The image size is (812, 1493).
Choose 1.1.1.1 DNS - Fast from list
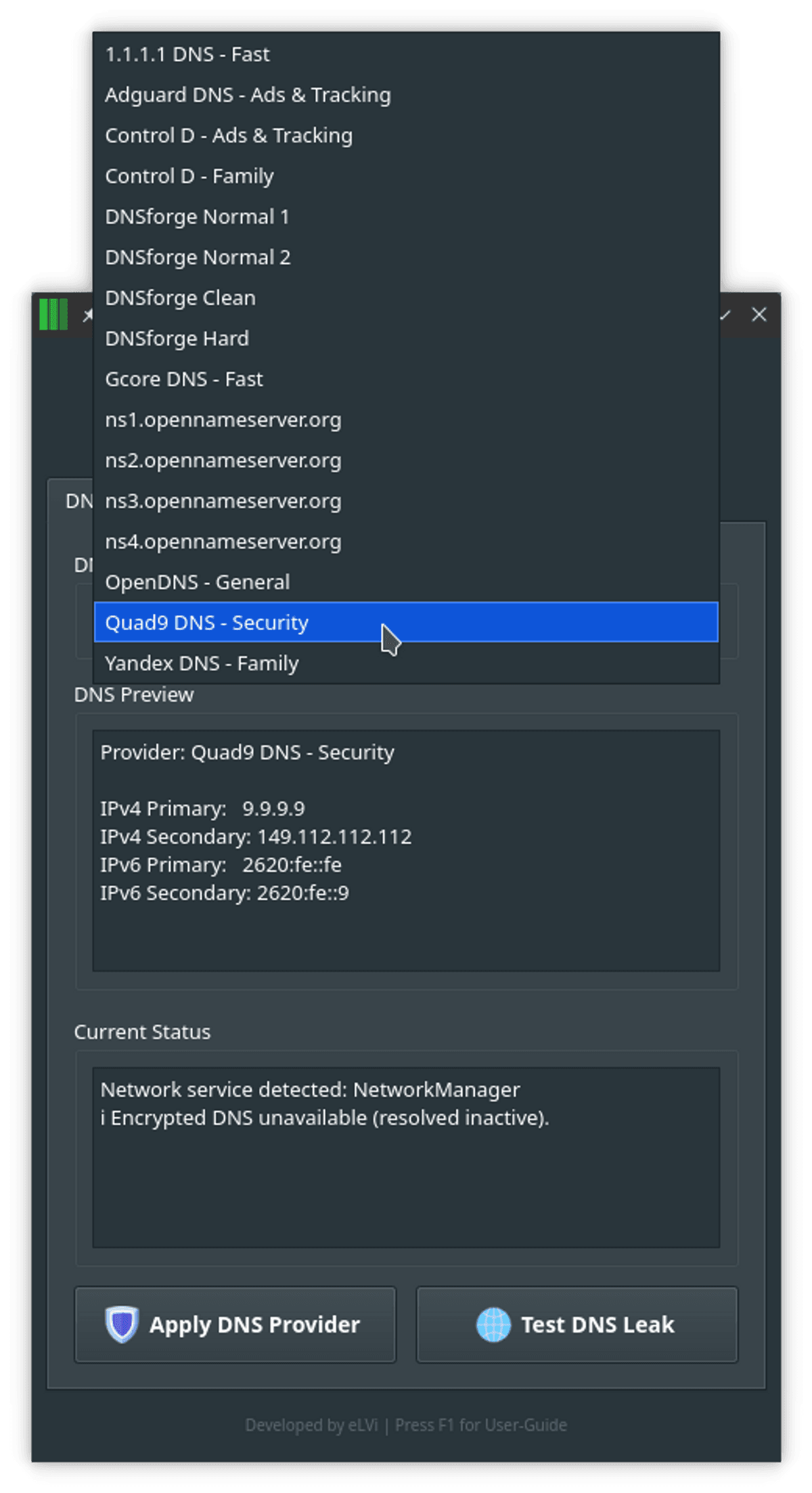(x=187, y=54)
